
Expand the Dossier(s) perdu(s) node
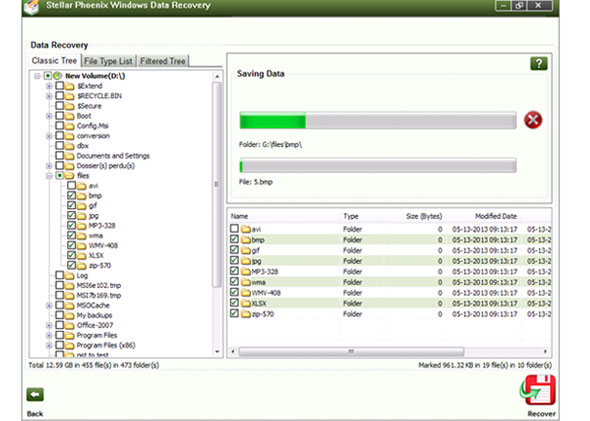49,166
